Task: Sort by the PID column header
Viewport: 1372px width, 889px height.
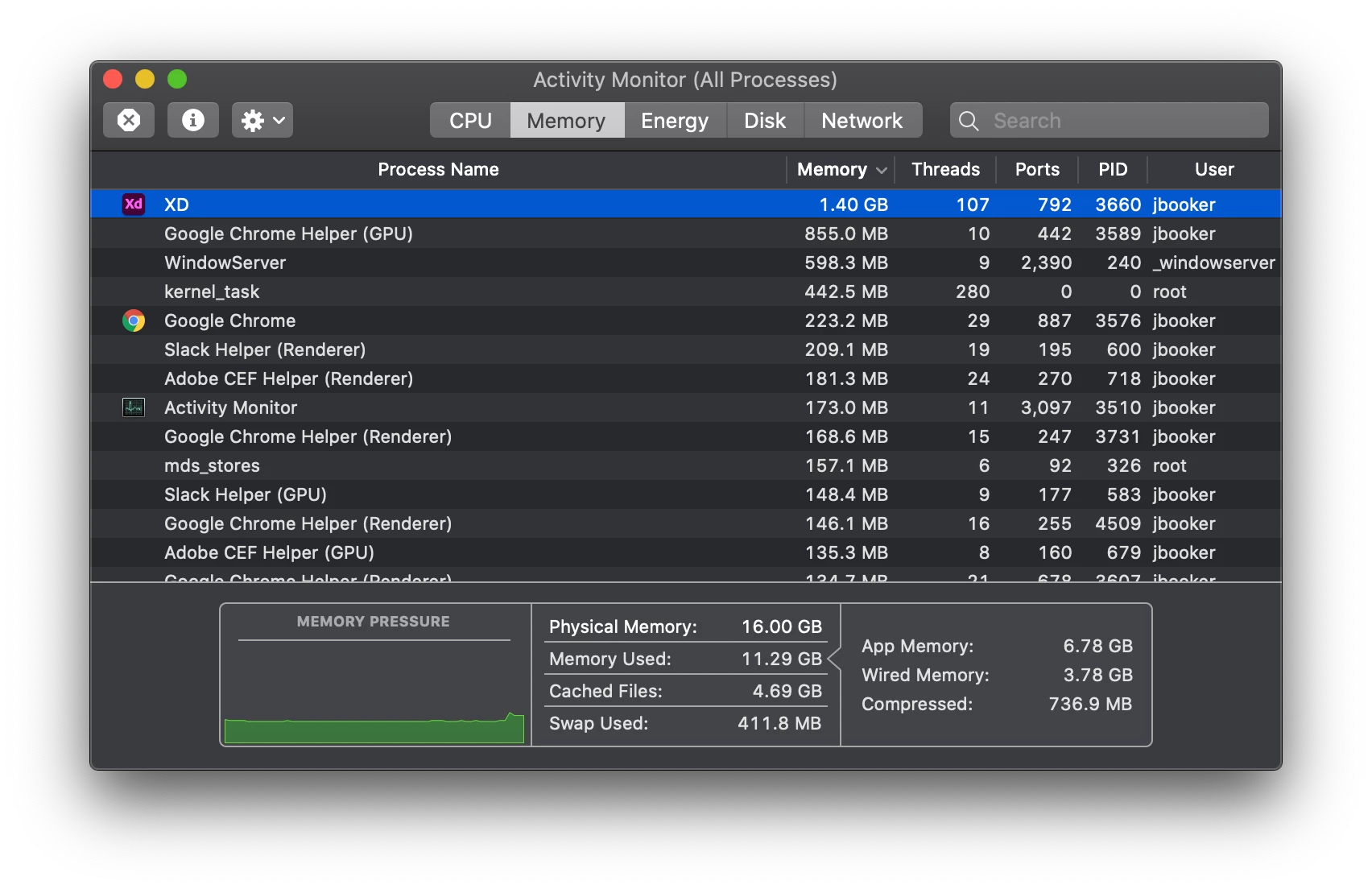Action: coord(1113,169)
